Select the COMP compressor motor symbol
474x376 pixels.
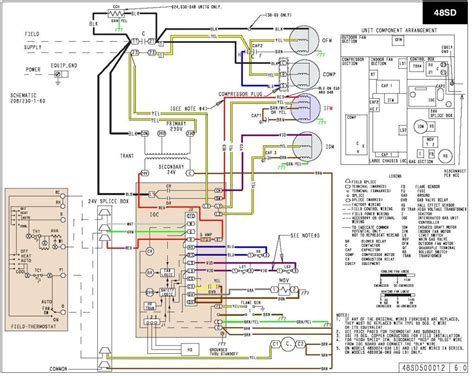305,74
